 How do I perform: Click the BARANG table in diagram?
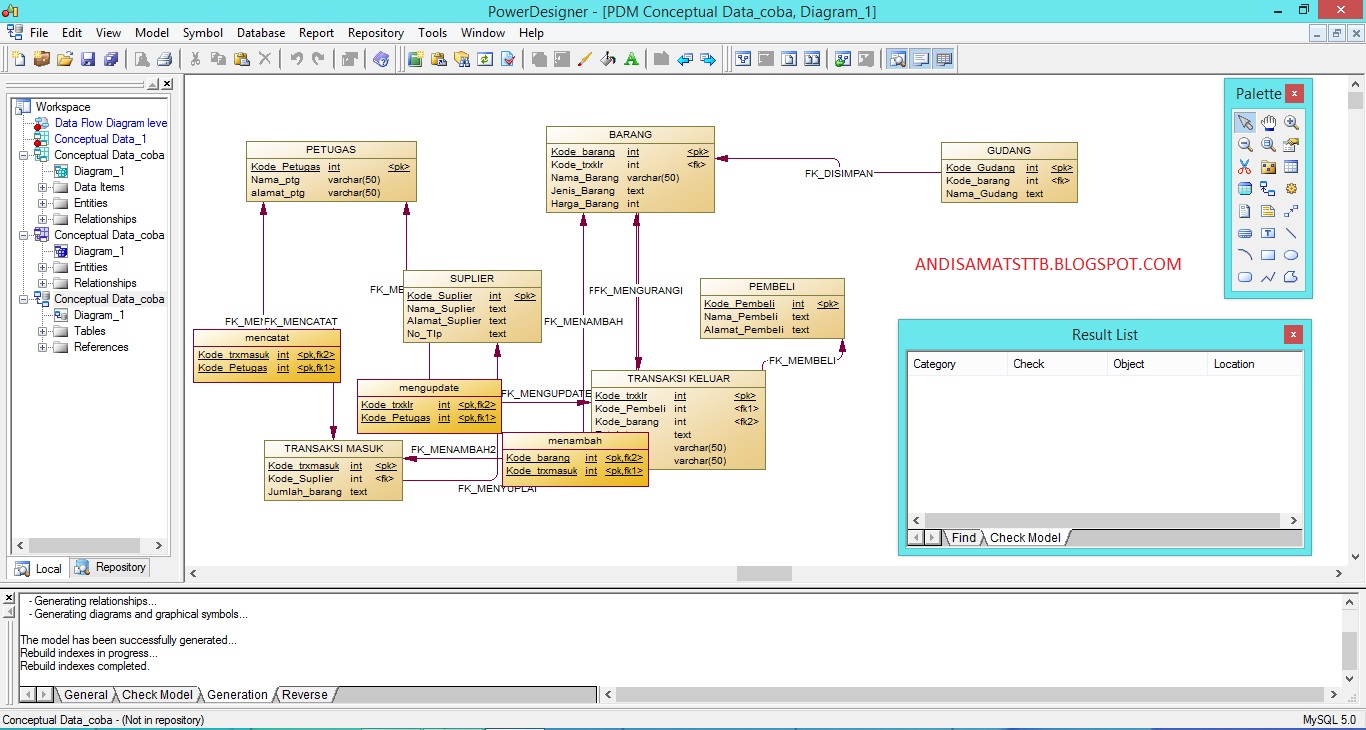pos(630,169)
